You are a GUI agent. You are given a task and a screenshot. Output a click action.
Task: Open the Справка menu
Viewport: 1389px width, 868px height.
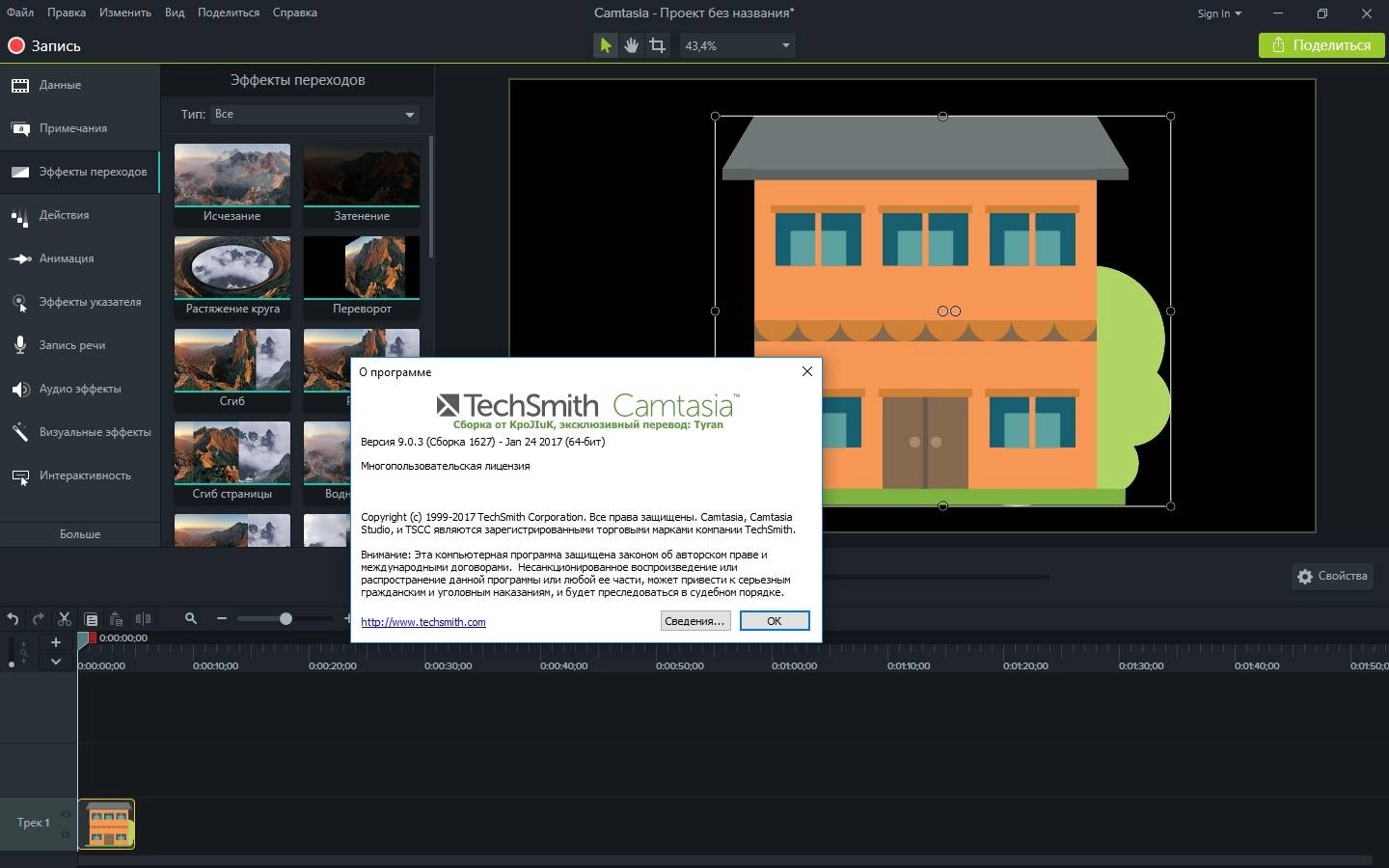pyautogui.click(x=295, y=13)
